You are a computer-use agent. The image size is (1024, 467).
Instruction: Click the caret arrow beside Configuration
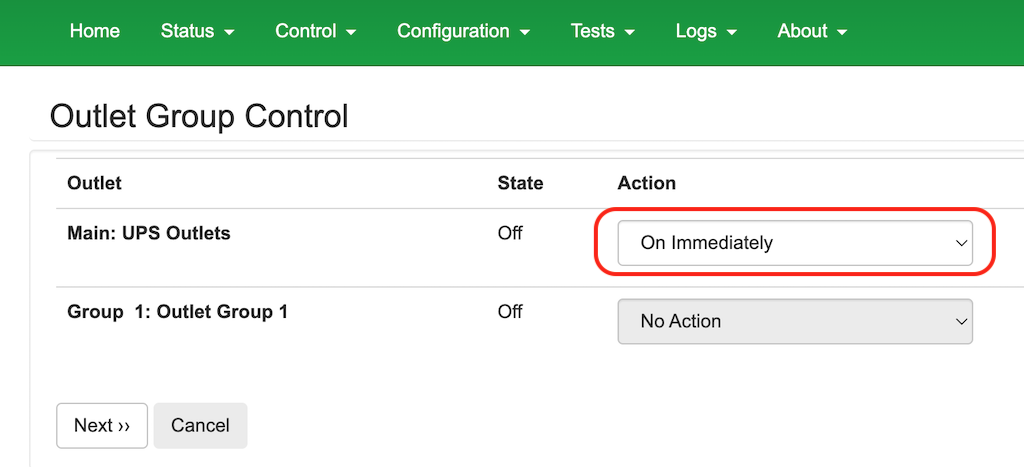pos(524,32)
